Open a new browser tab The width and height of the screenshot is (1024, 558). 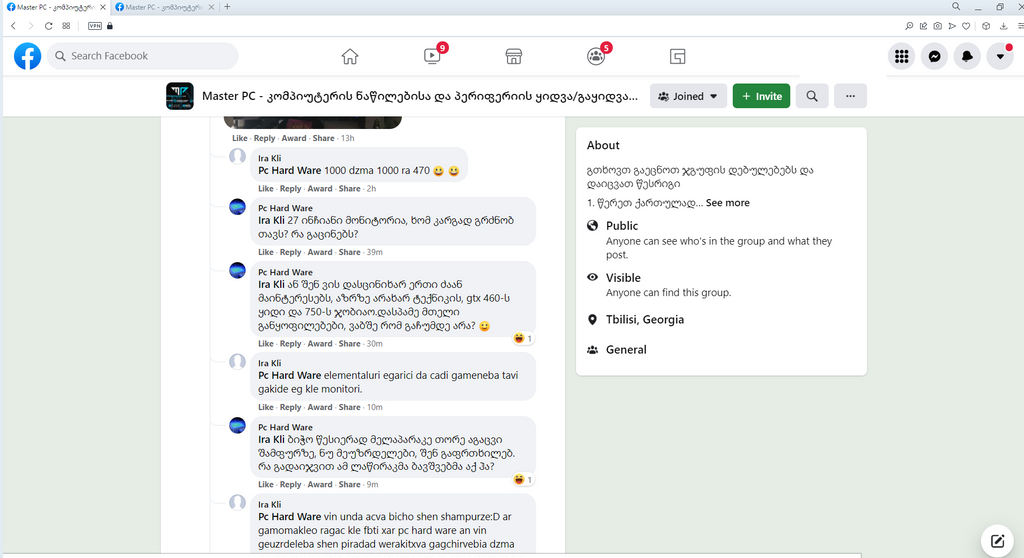pos(227,7)
